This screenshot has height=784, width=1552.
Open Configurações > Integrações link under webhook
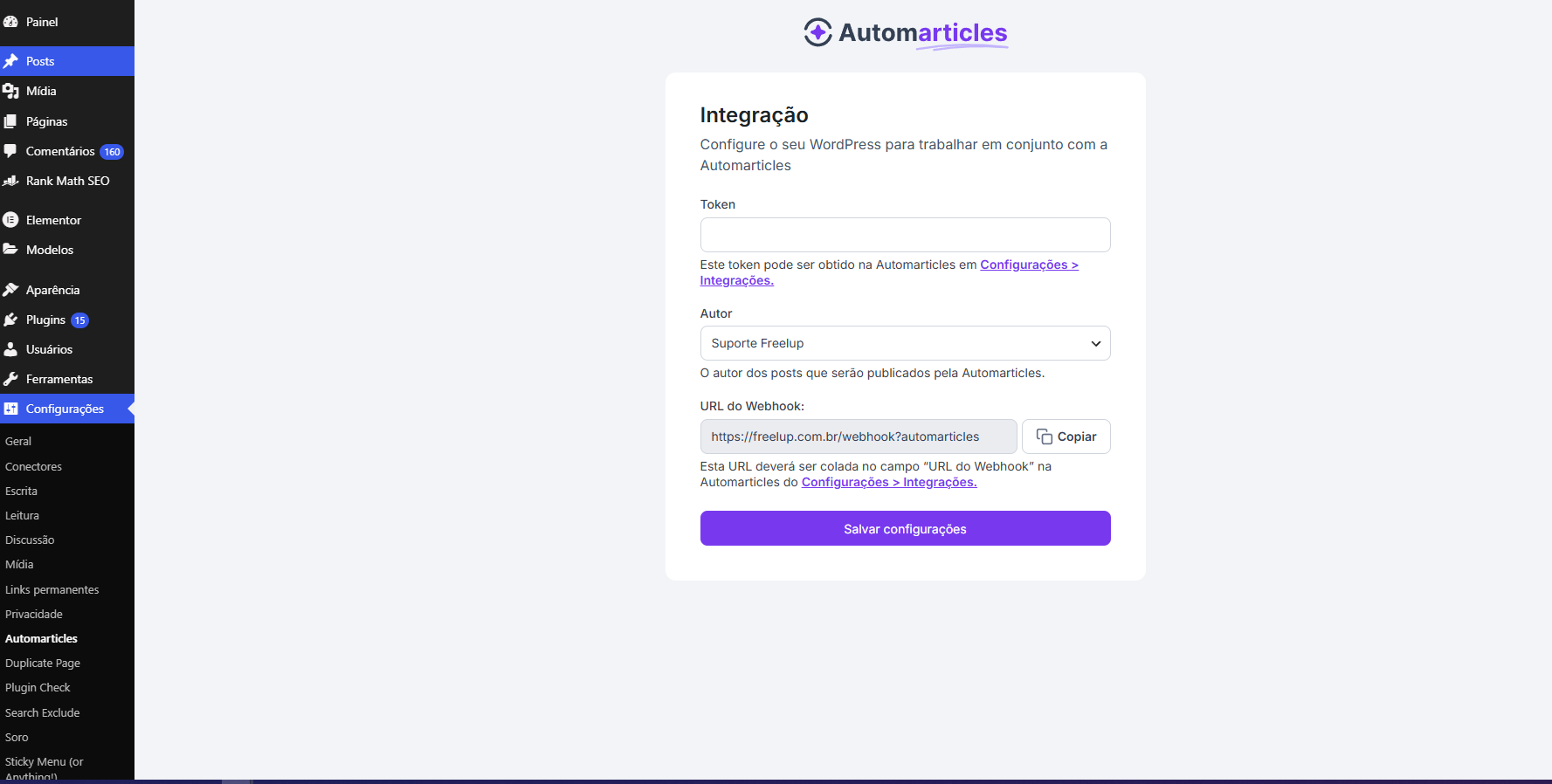click(x=889, y=482)
